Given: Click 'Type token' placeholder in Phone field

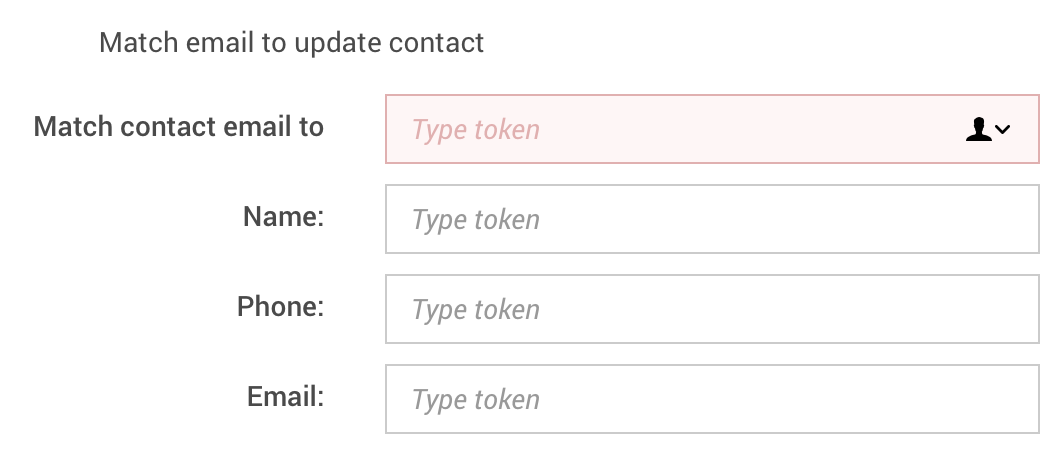Looking at the screenshot, I should pyautogui.click(x=476, y=310).
